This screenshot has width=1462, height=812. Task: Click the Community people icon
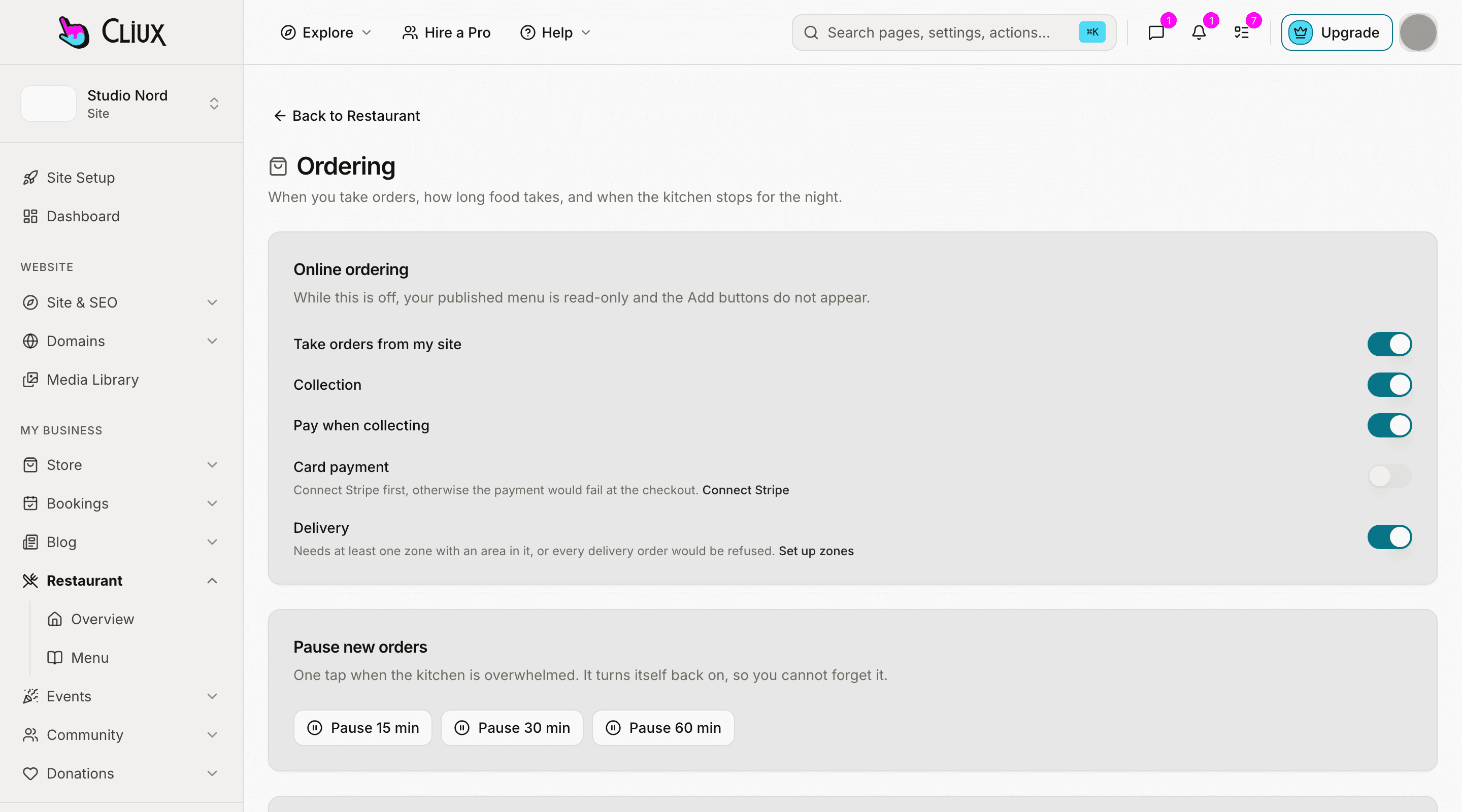30,735
